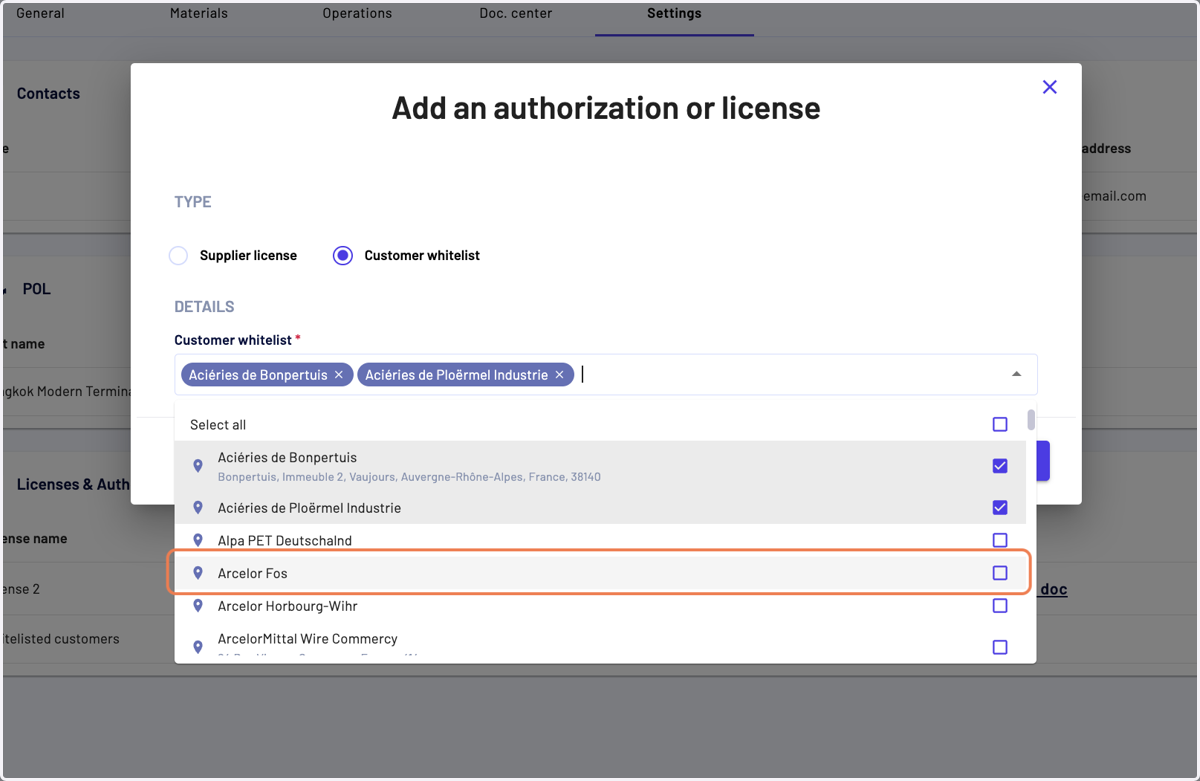Click the Select all label

point(218,425)
